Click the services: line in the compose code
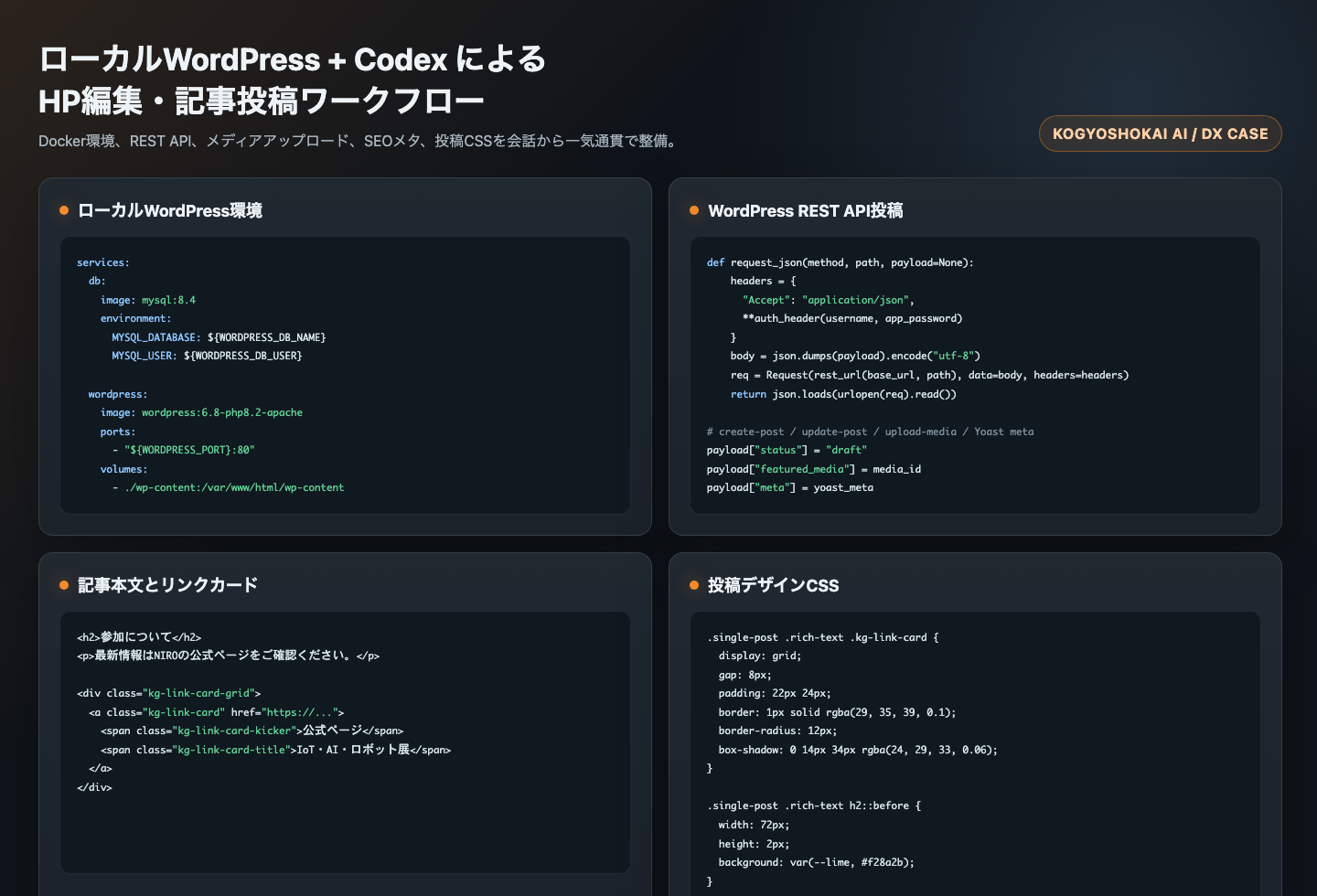1317x896 pixels. (x=103, y=262)
